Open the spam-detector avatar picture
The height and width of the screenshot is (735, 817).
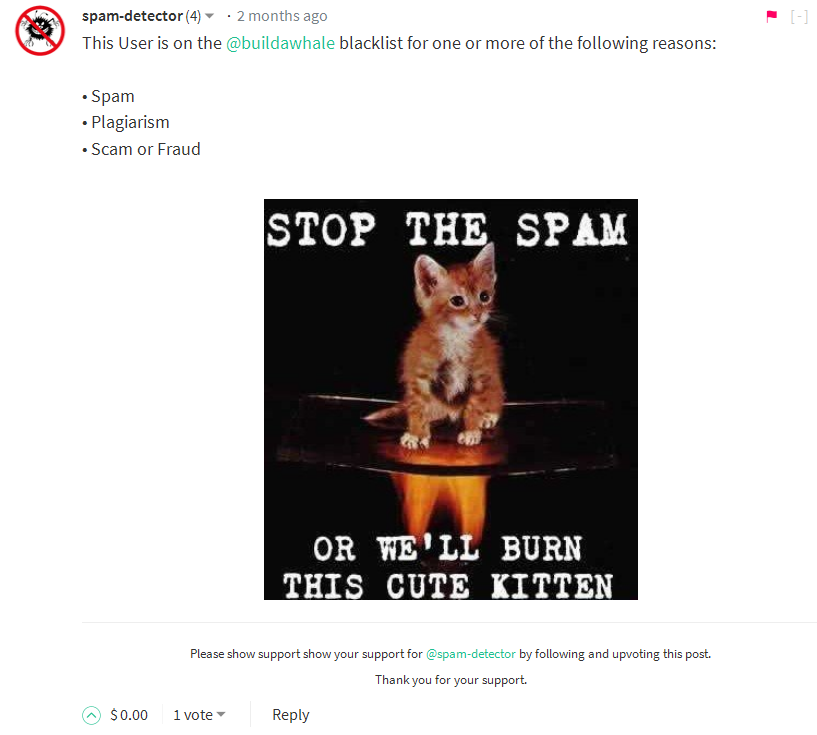click(x=40, y=30)
